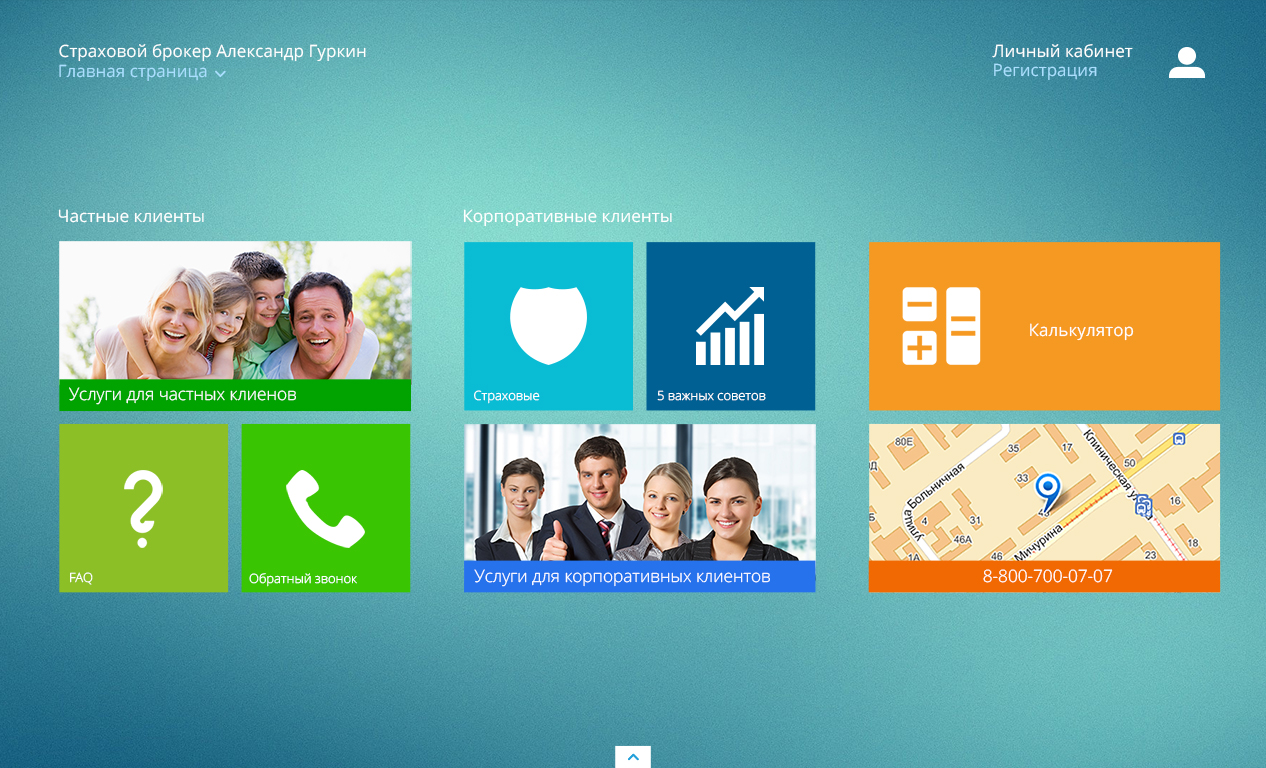Open Личный кабинет account section
1266x768 pixels.
pyautogui.click(x=1062, y=51)
